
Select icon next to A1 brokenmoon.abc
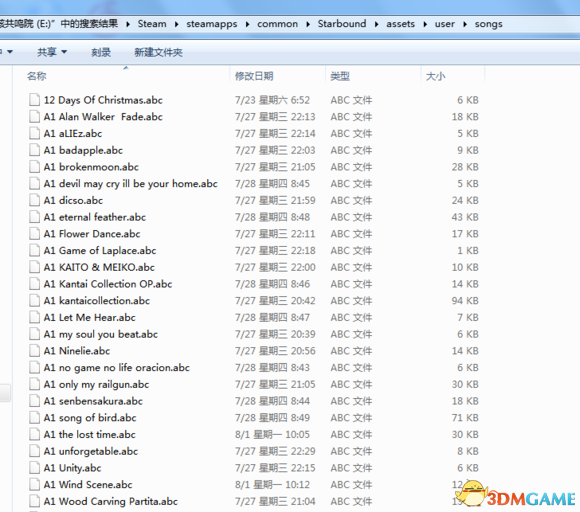click(x=34, y=167)
